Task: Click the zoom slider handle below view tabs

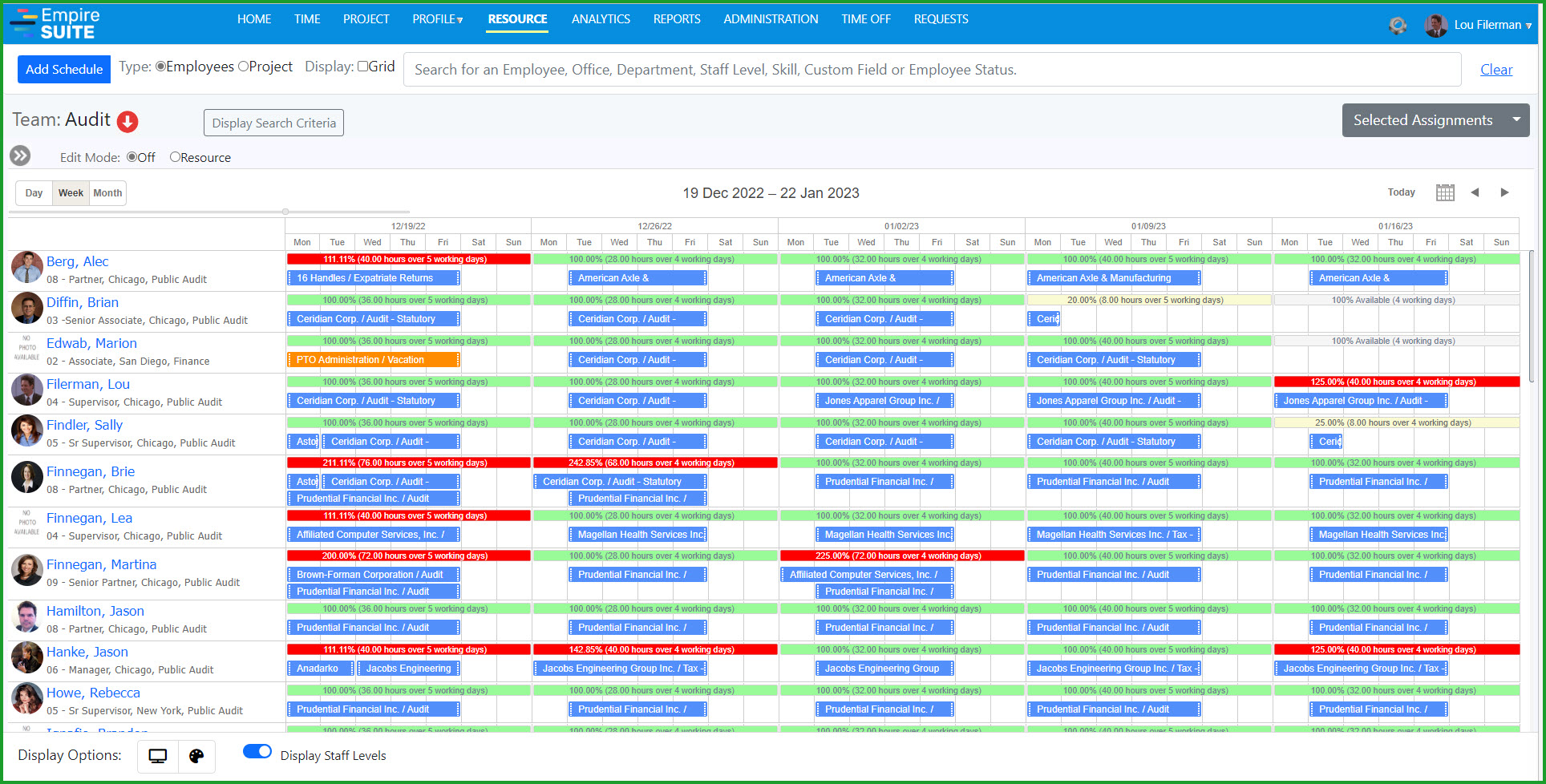Action: click(x=285, y=212)
